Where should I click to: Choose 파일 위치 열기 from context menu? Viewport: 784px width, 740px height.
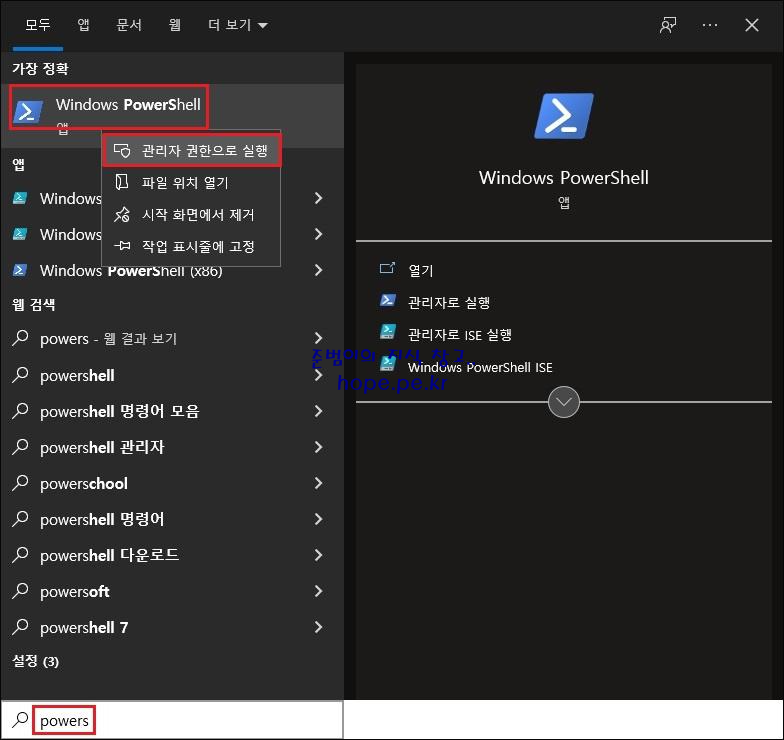coord(192,182)
